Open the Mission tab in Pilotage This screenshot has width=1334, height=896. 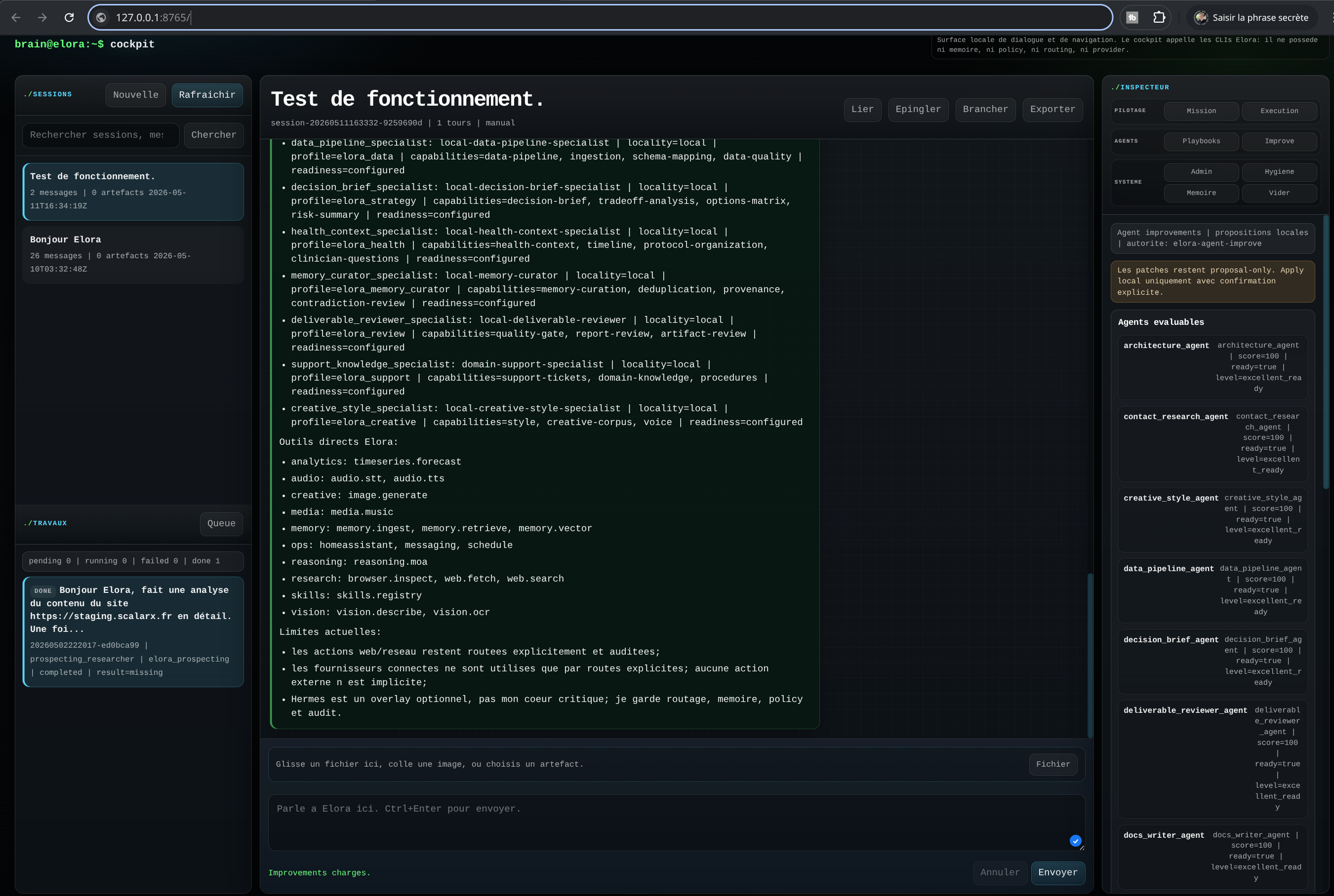pos(1201,111)
